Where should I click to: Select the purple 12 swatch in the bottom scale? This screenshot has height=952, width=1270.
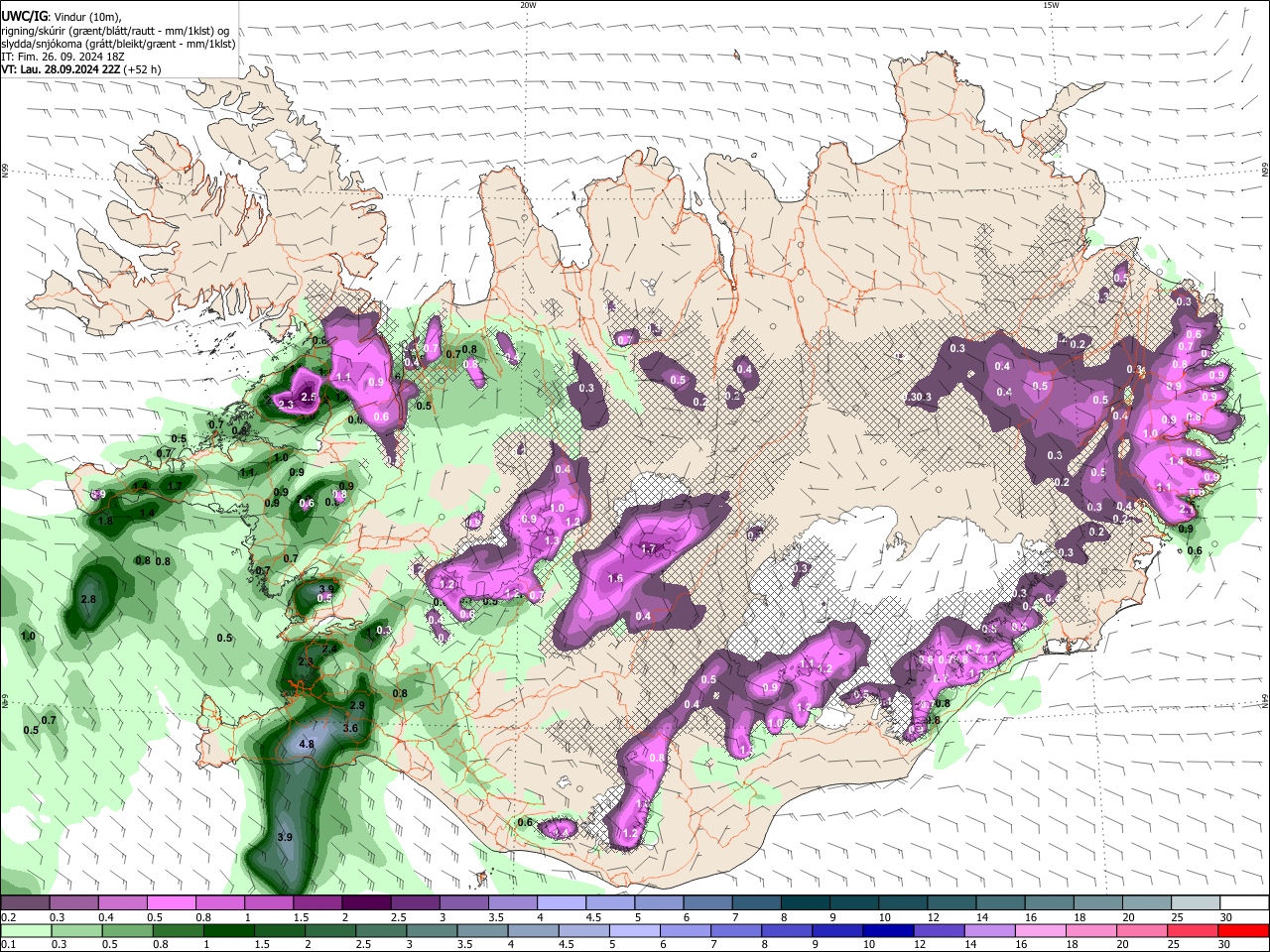coord(938,930)
